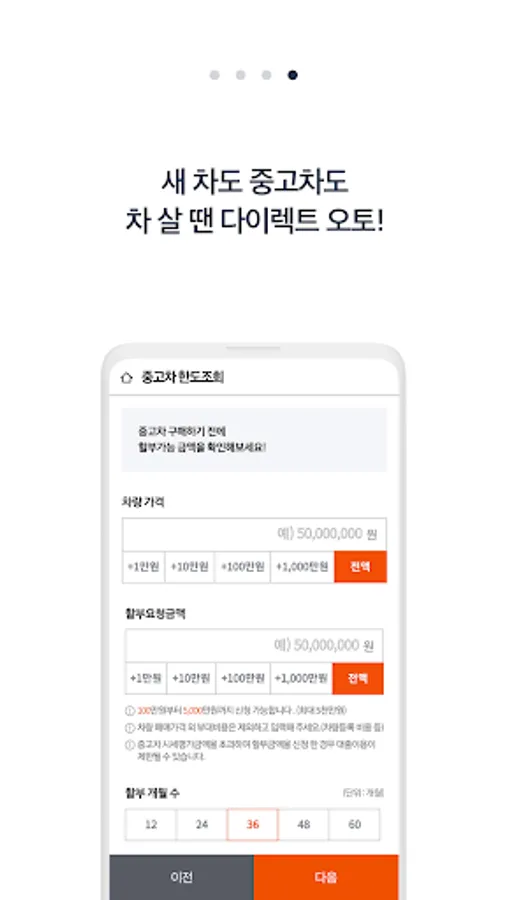Screen dimensions: 506x900
Task: Tap orange 전액 button under 차량 가격
Action: pyautogui.click(x=360, y=567)
